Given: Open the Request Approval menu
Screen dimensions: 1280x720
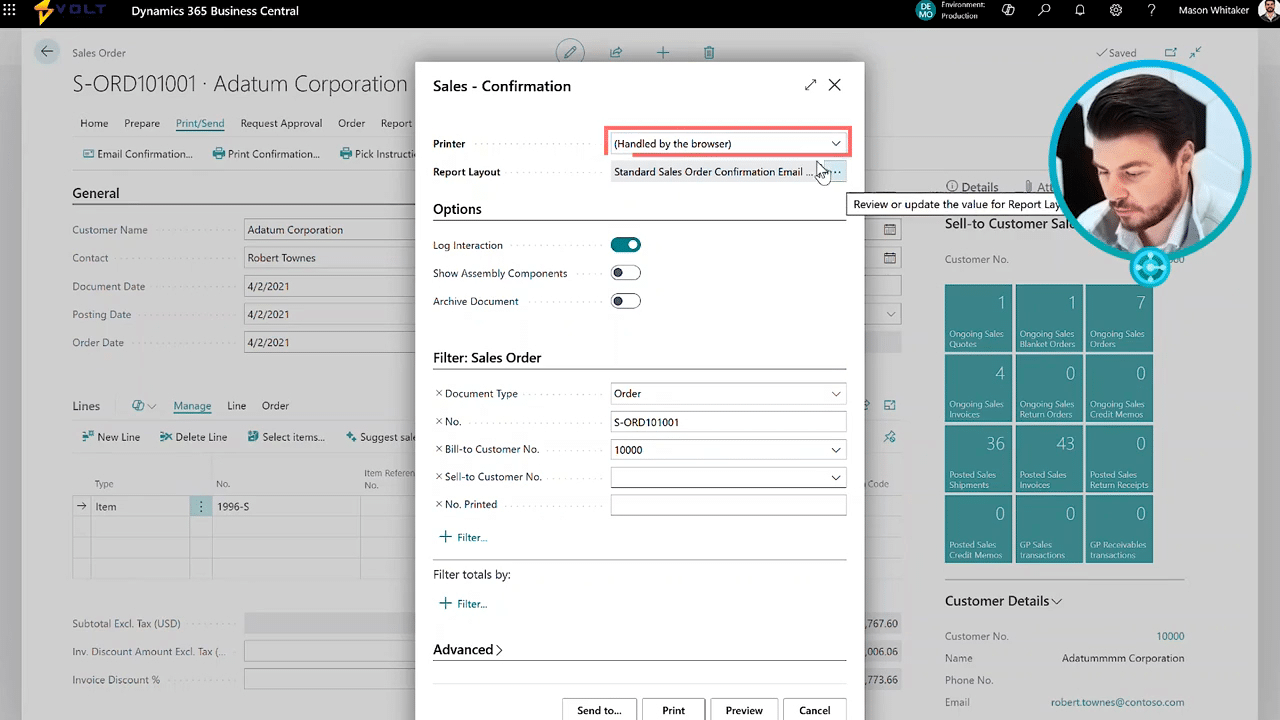Looking at the screenshot, I should [x=281, y=123].
